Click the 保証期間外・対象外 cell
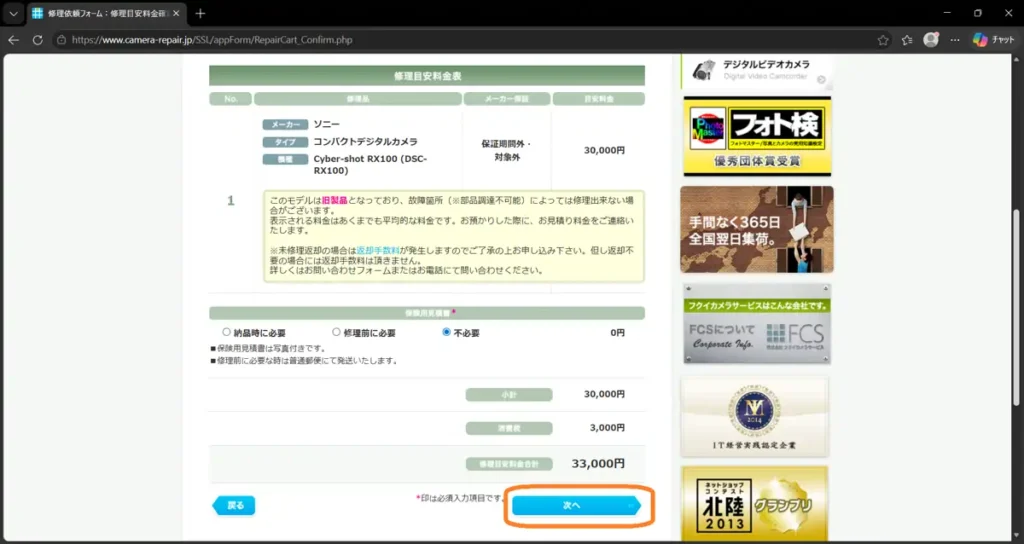This screenshot has width=1024, height=544. [x=507, y=151]
